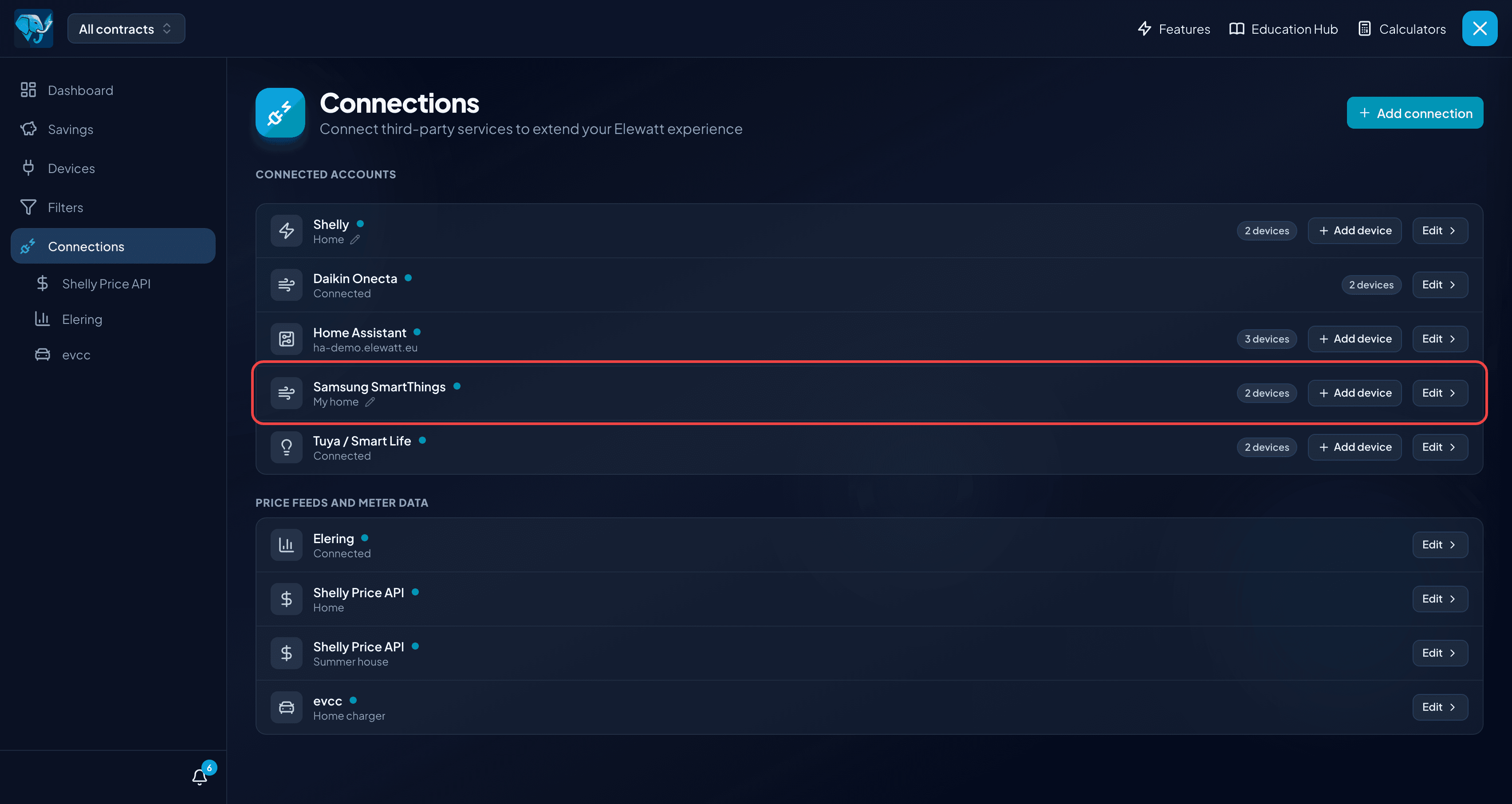The width and height of the screenshot is (1512, 804).
Task: Add device to Shelly account
Action: pyautogui.click(x=1354, y=231)
